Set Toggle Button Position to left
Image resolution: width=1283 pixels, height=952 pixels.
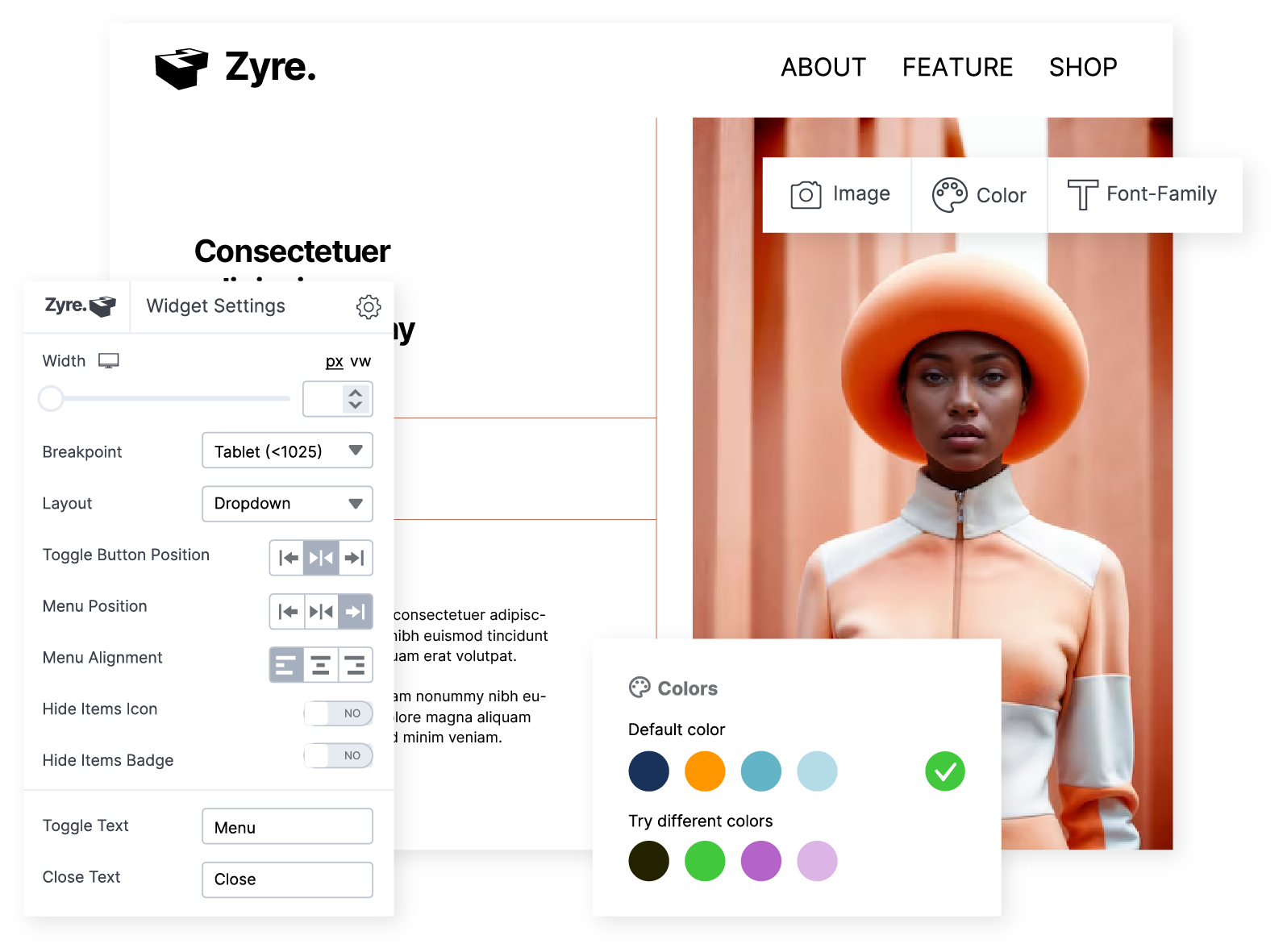tap(287, 558)
